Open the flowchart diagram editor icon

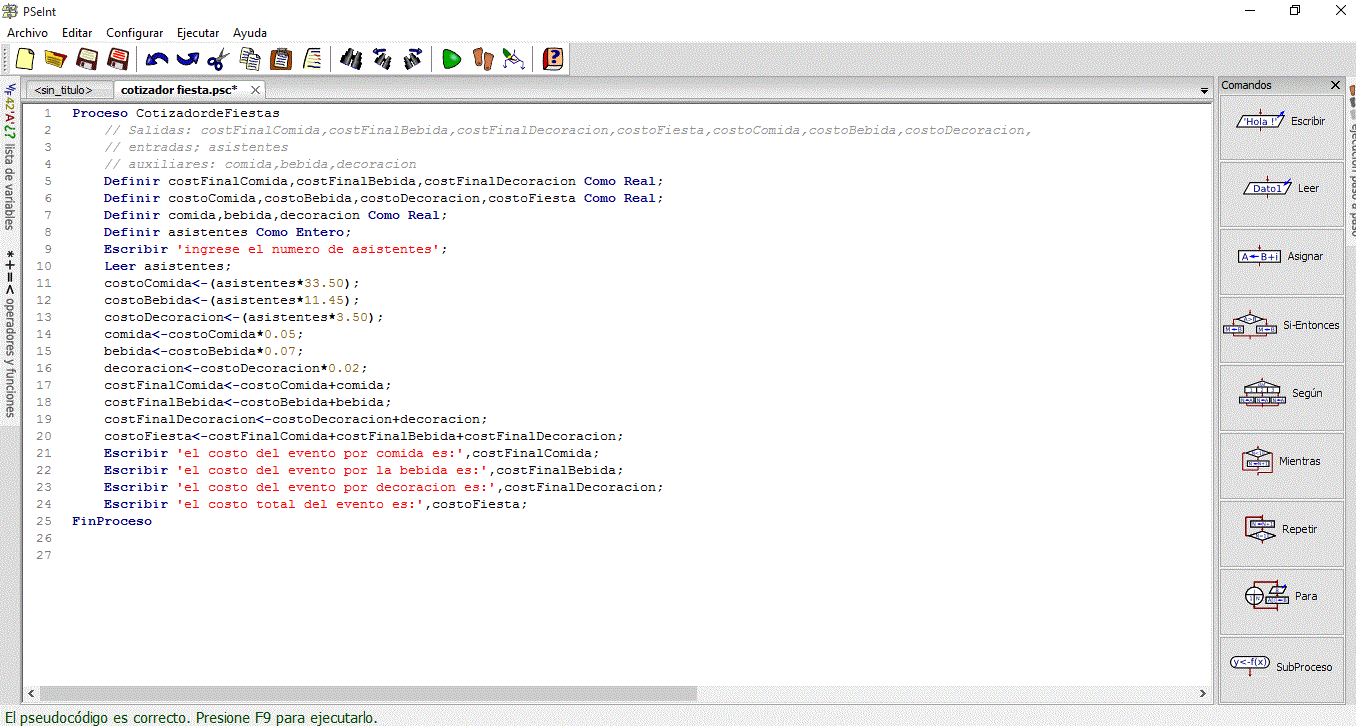tap(513, 59)
